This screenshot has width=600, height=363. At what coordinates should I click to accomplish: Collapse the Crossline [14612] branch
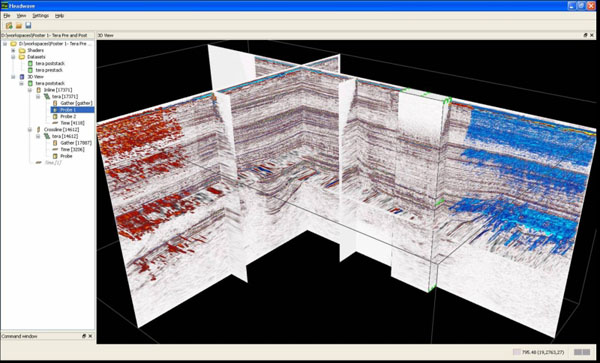click(x=30, y=130)
